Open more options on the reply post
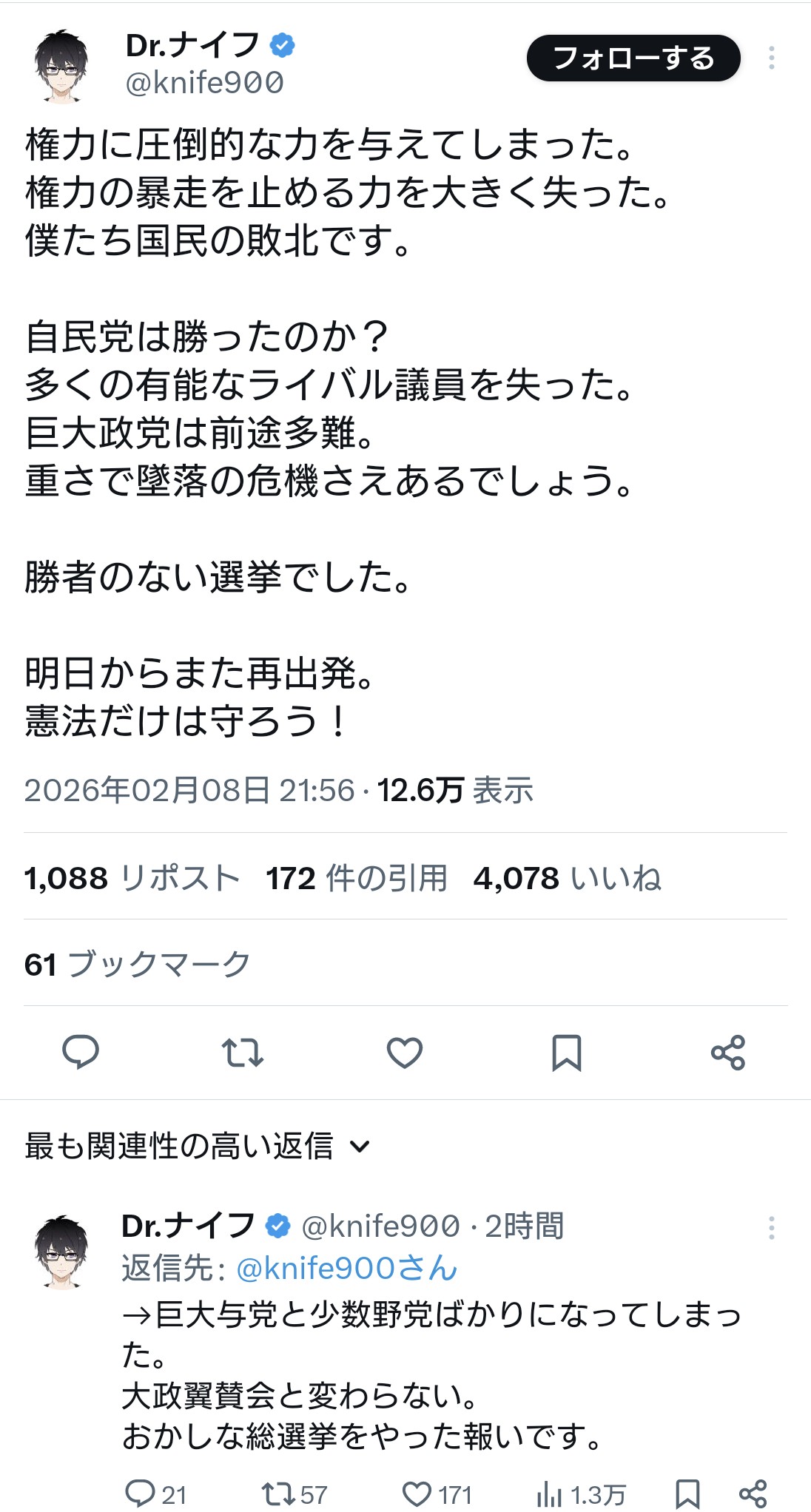811x1512 pixels. (x=772, y=1228)
